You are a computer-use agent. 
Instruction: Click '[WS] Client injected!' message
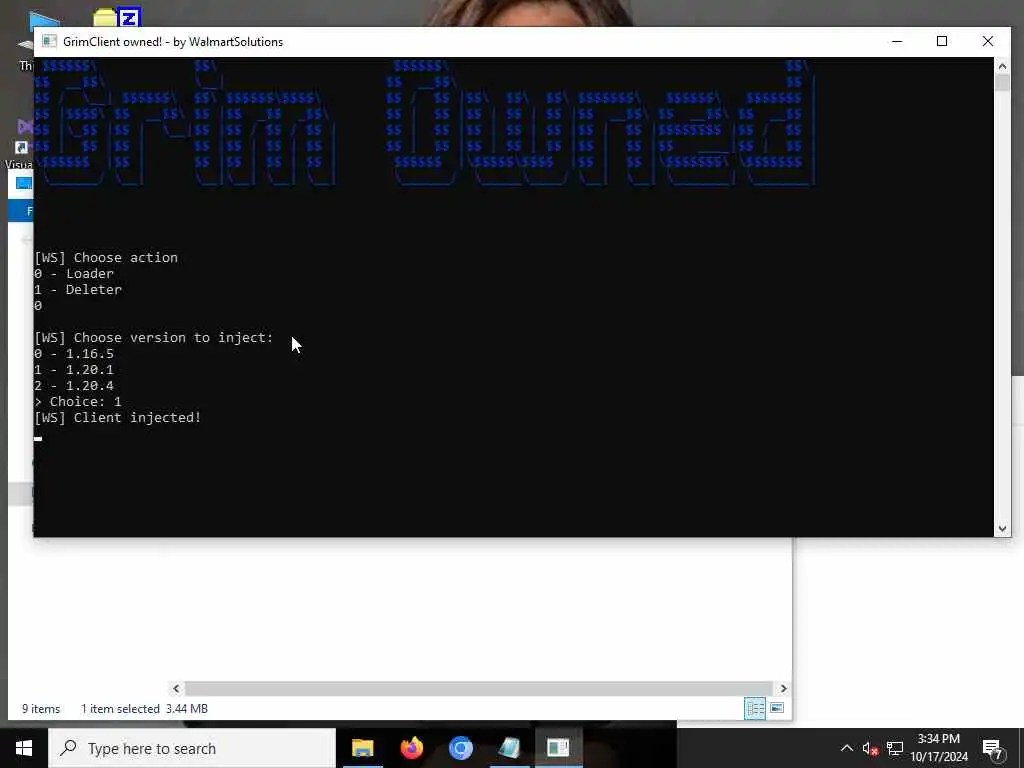[118, 417]
